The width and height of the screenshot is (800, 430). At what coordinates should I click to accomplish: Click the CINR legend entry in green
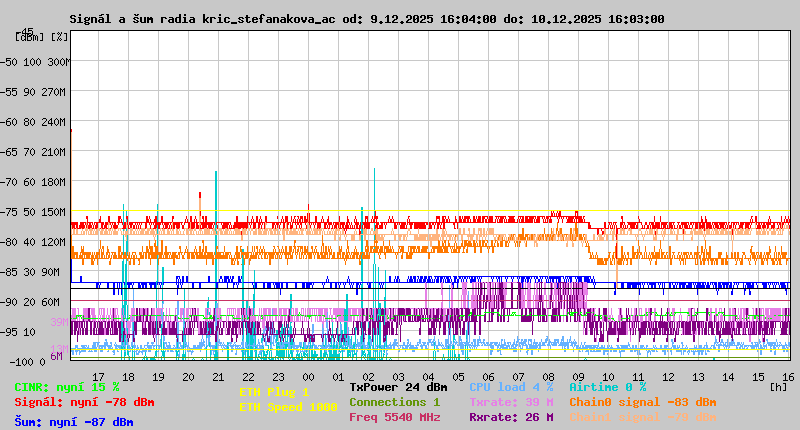[x=67, y=386]
